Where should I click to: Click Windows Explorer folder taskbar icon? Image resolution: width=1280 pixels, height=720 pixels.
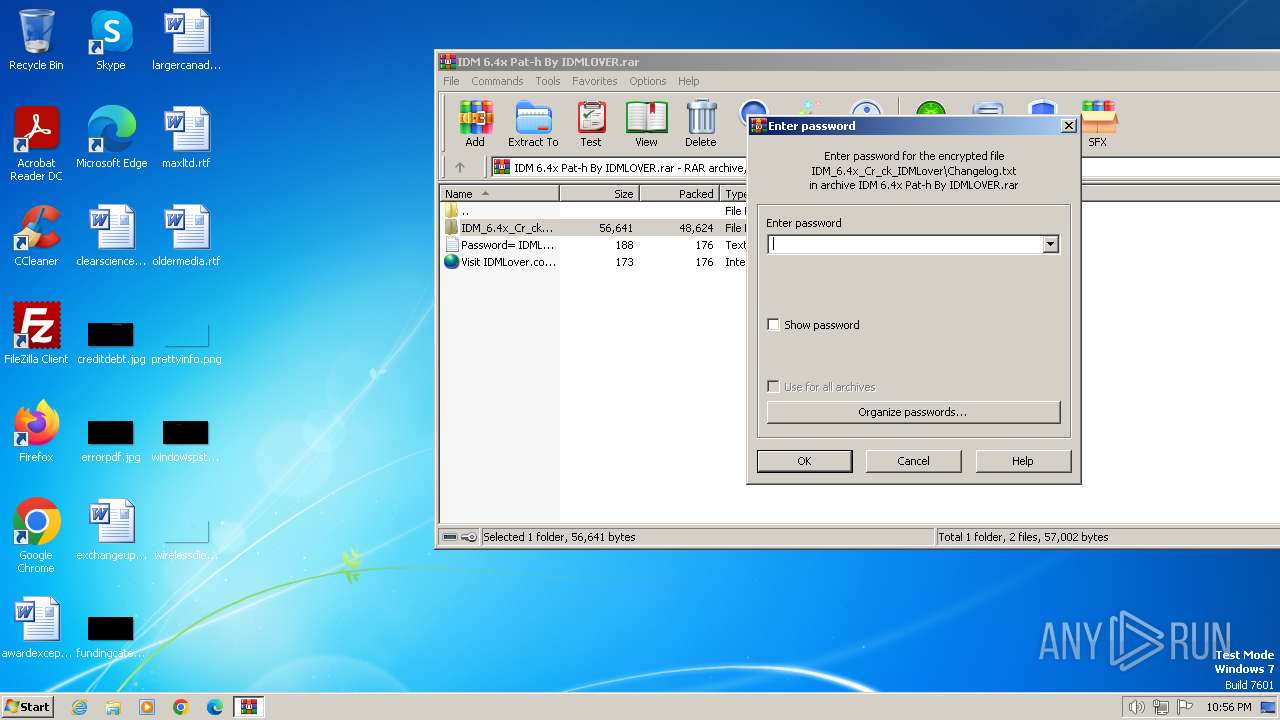pos(113,707)
